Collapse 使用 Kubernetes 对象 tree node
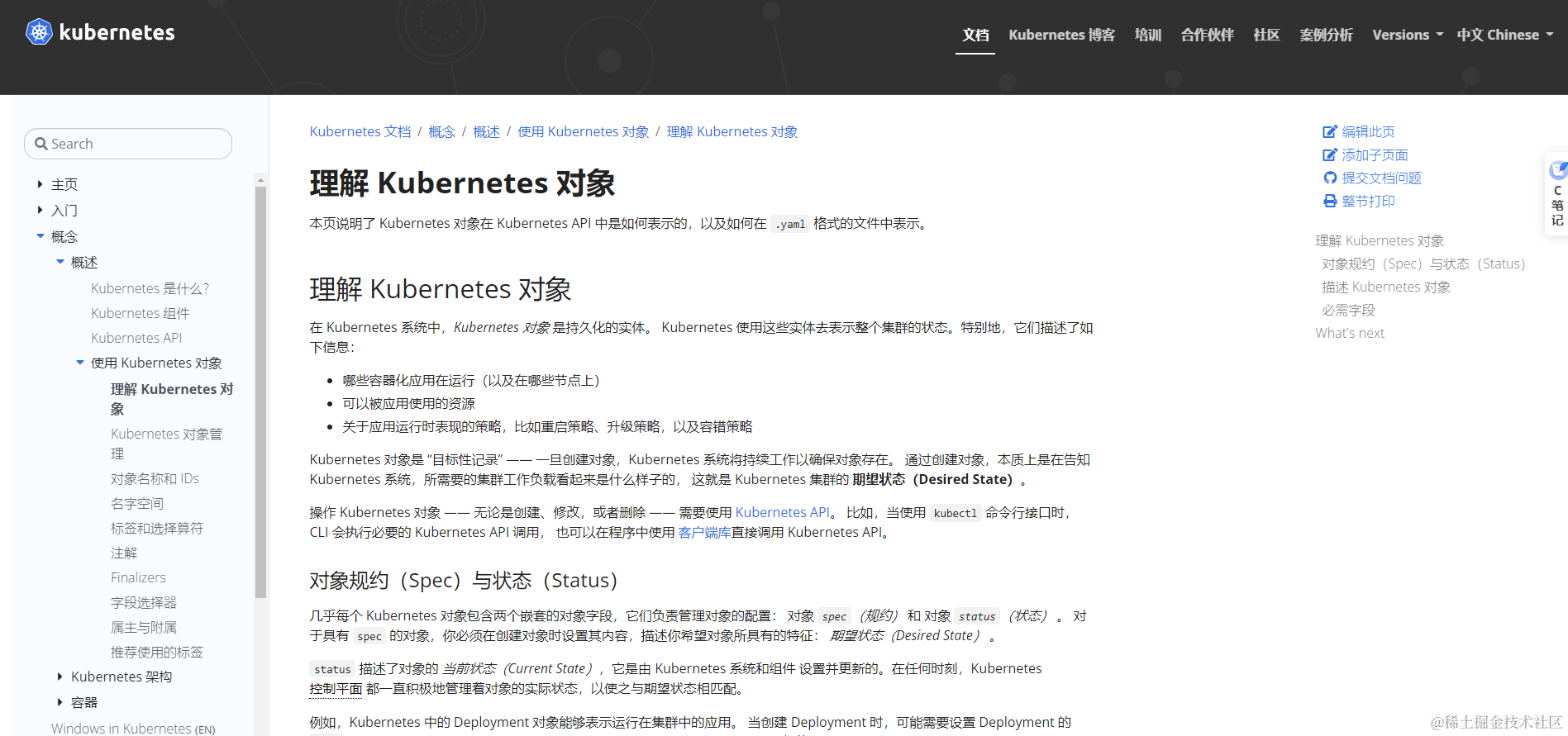 click(x=79, y=363)
